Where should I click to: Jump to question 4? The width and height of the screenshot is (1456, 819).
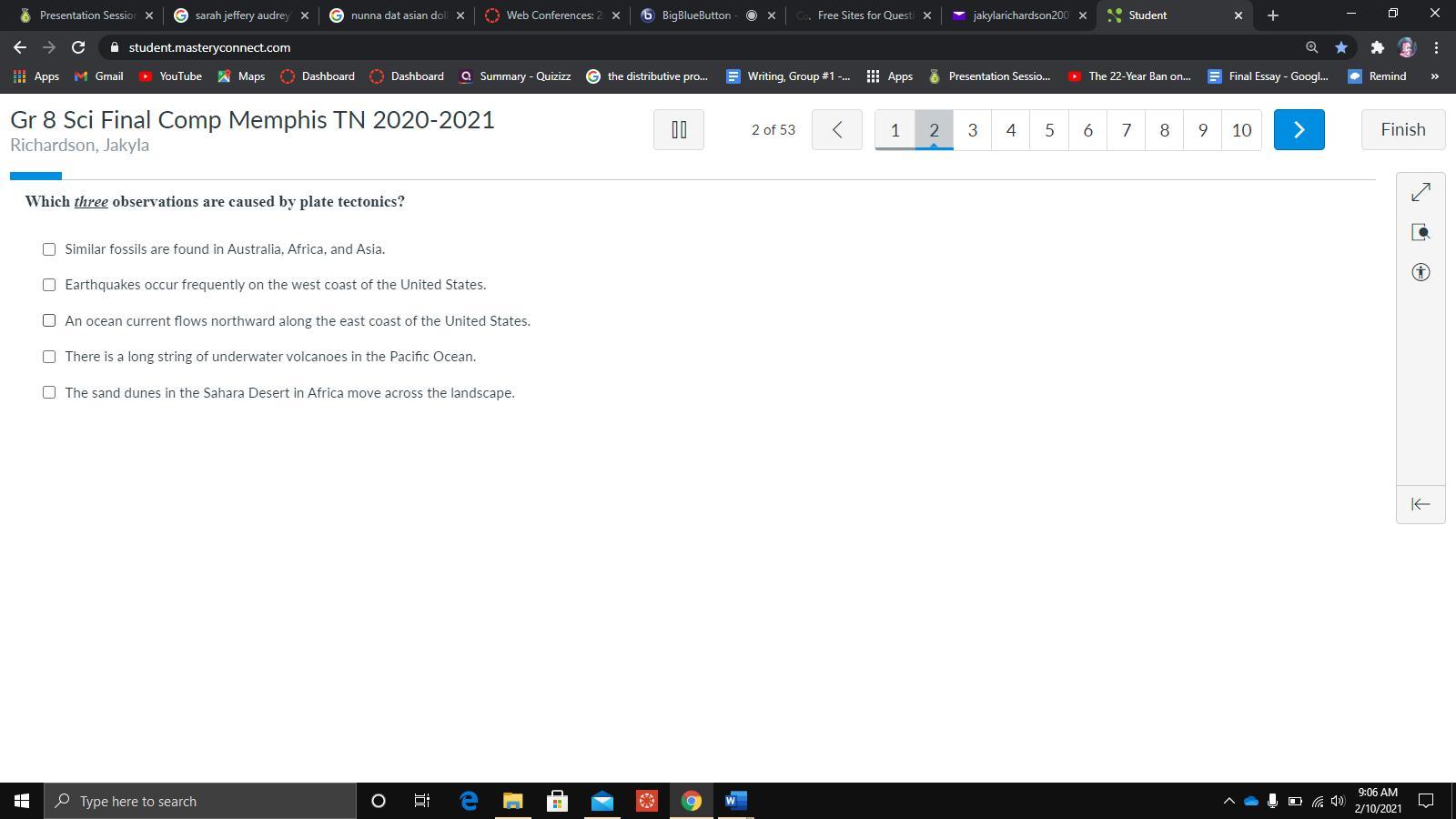click(x=1011, y=129)
